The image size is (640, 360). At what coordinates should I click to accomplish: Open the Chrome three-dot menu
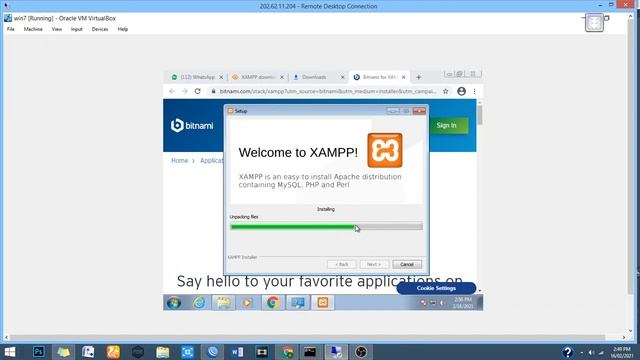pyautogui.click(x=474, y=91)
